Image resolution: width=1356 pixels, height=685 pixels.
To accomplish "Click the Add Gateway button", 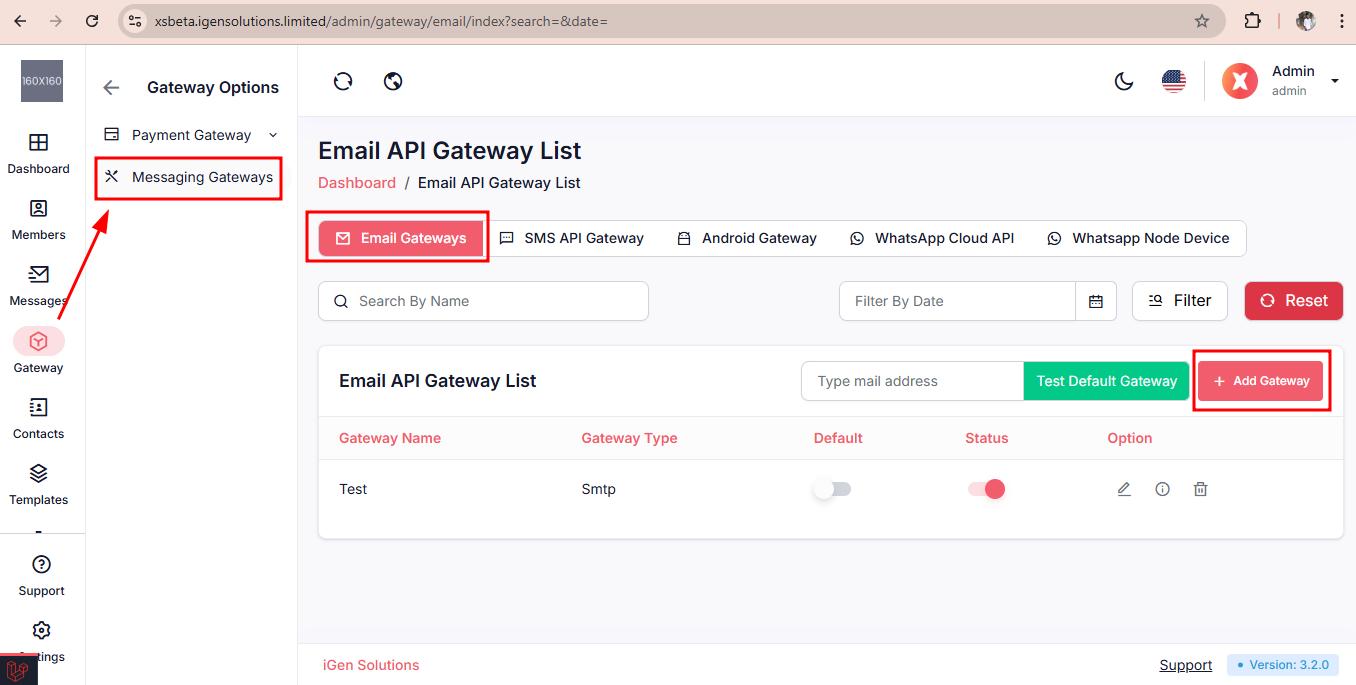I will [1260, 381].
